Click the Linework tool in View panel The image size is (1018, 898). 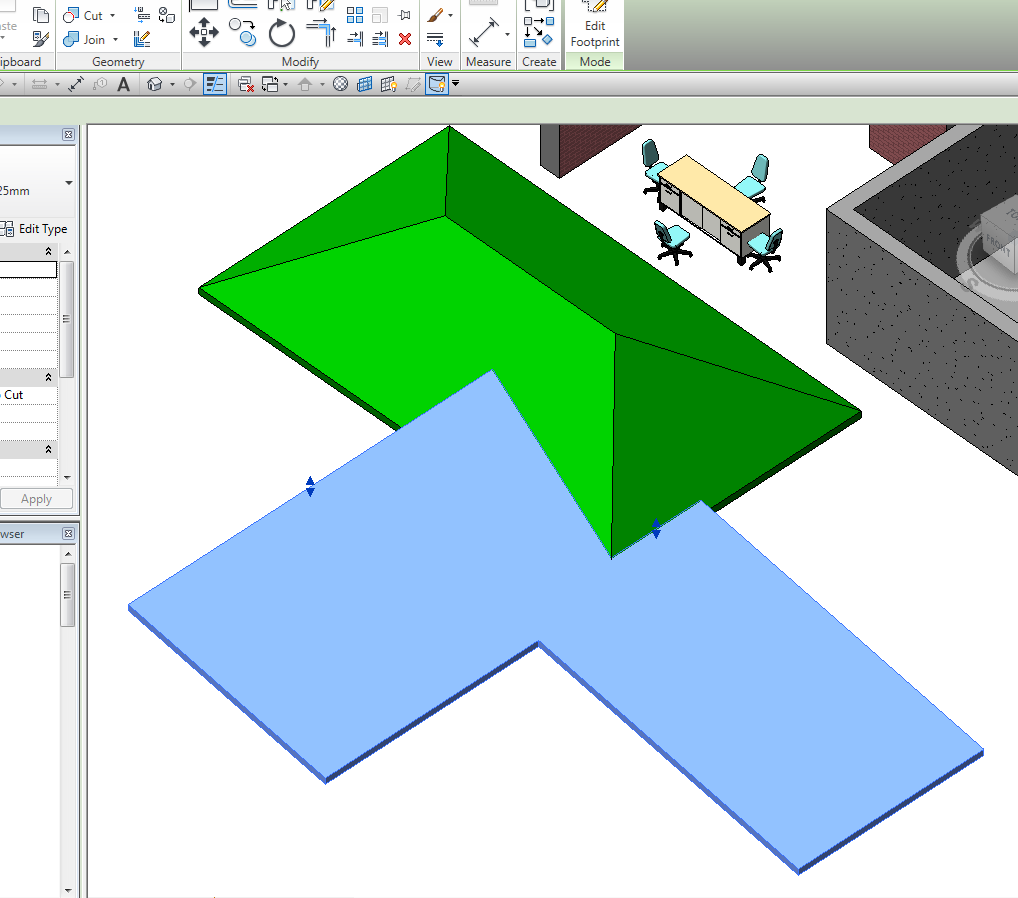click(435, 39)
